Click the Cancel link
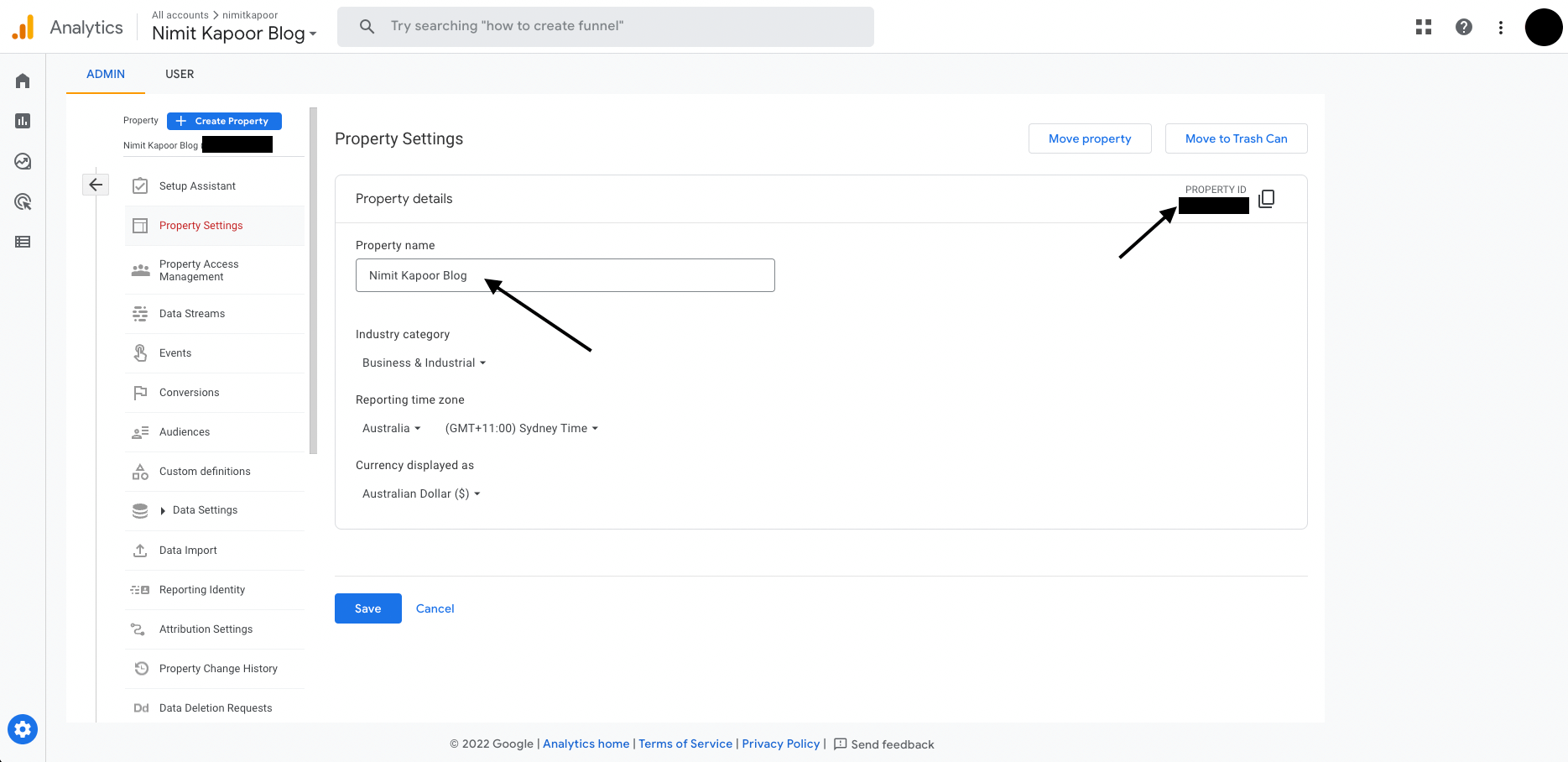The image size is (1568, 762). (x=435, y=608)
